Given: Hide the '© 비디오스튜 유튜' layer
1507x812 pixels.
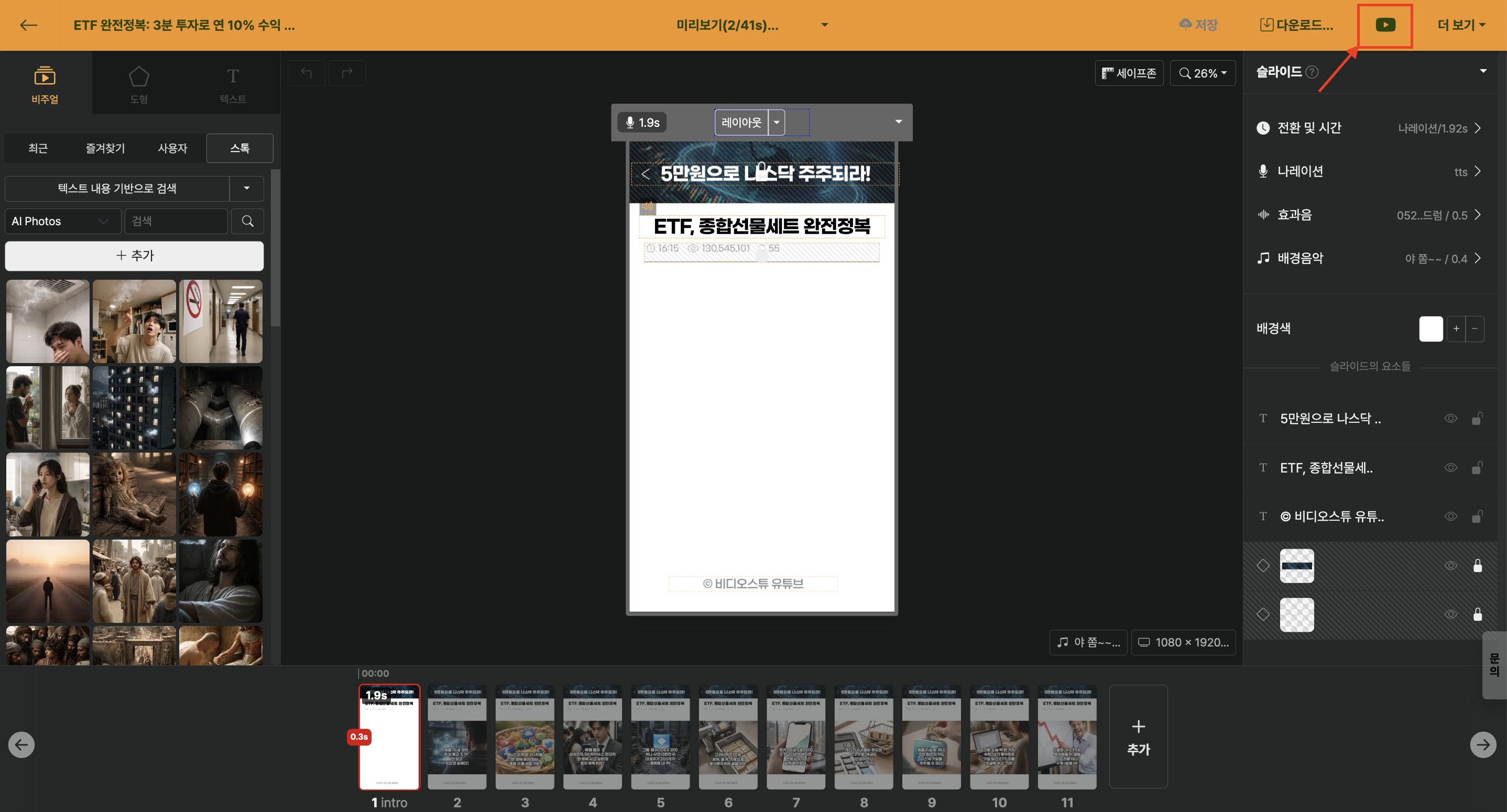Looking at the screenshot, I should pos(1450,516).
